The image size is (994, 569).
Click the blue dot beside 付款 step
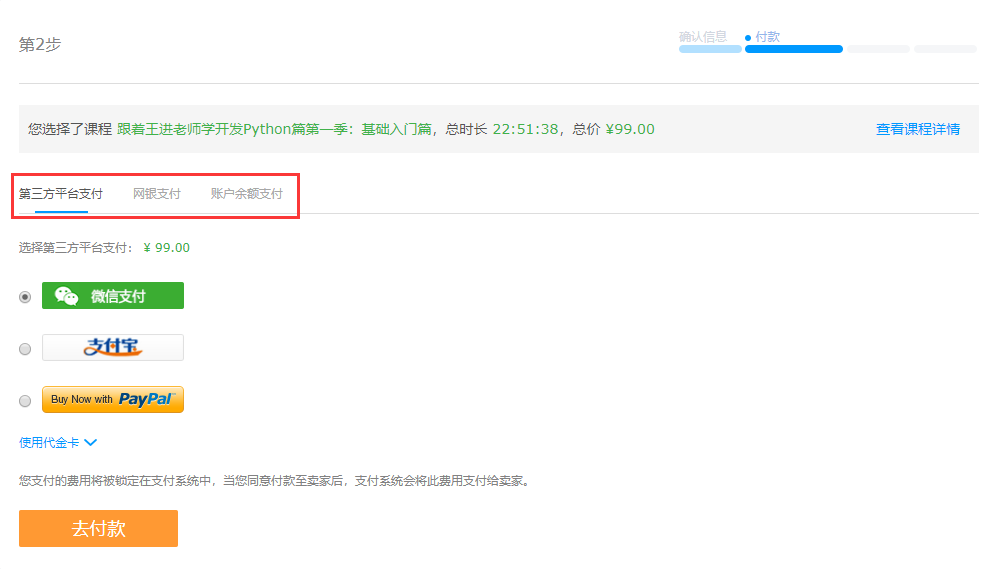click(x=748, y=37)
